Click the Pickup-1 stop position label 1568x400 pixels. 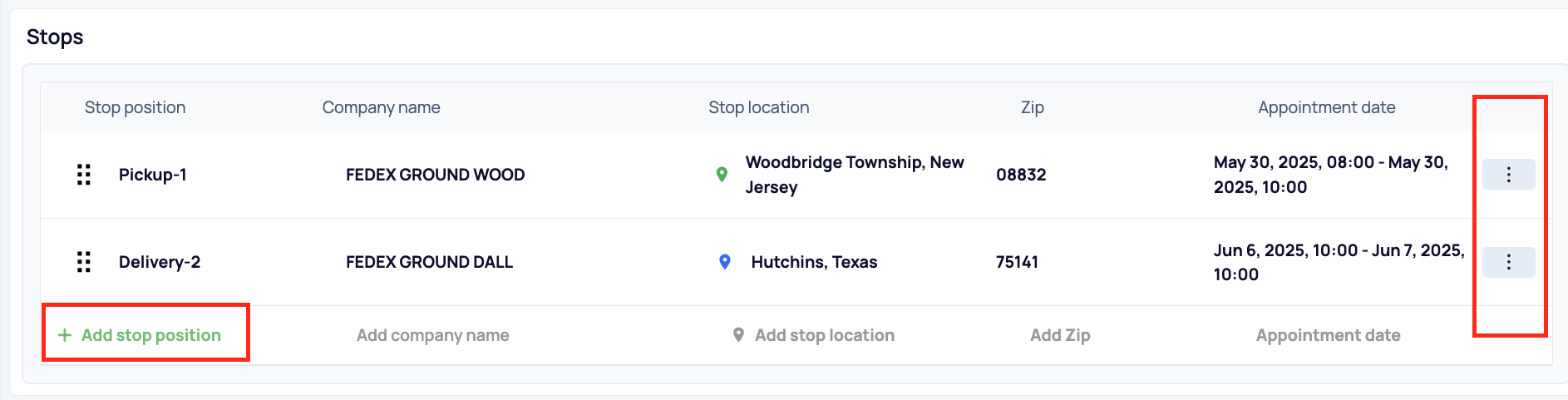153,175
